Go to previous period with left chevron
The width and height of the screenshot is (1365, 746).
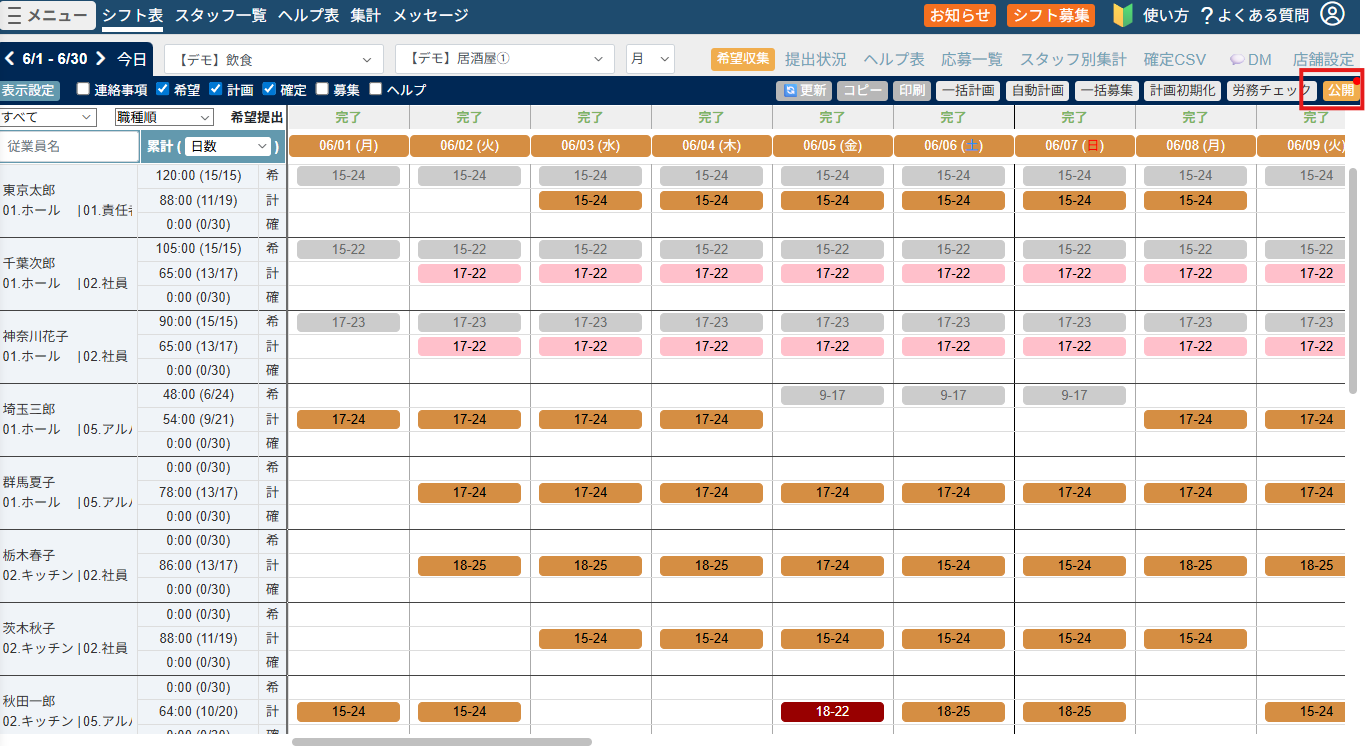(9, 59)
